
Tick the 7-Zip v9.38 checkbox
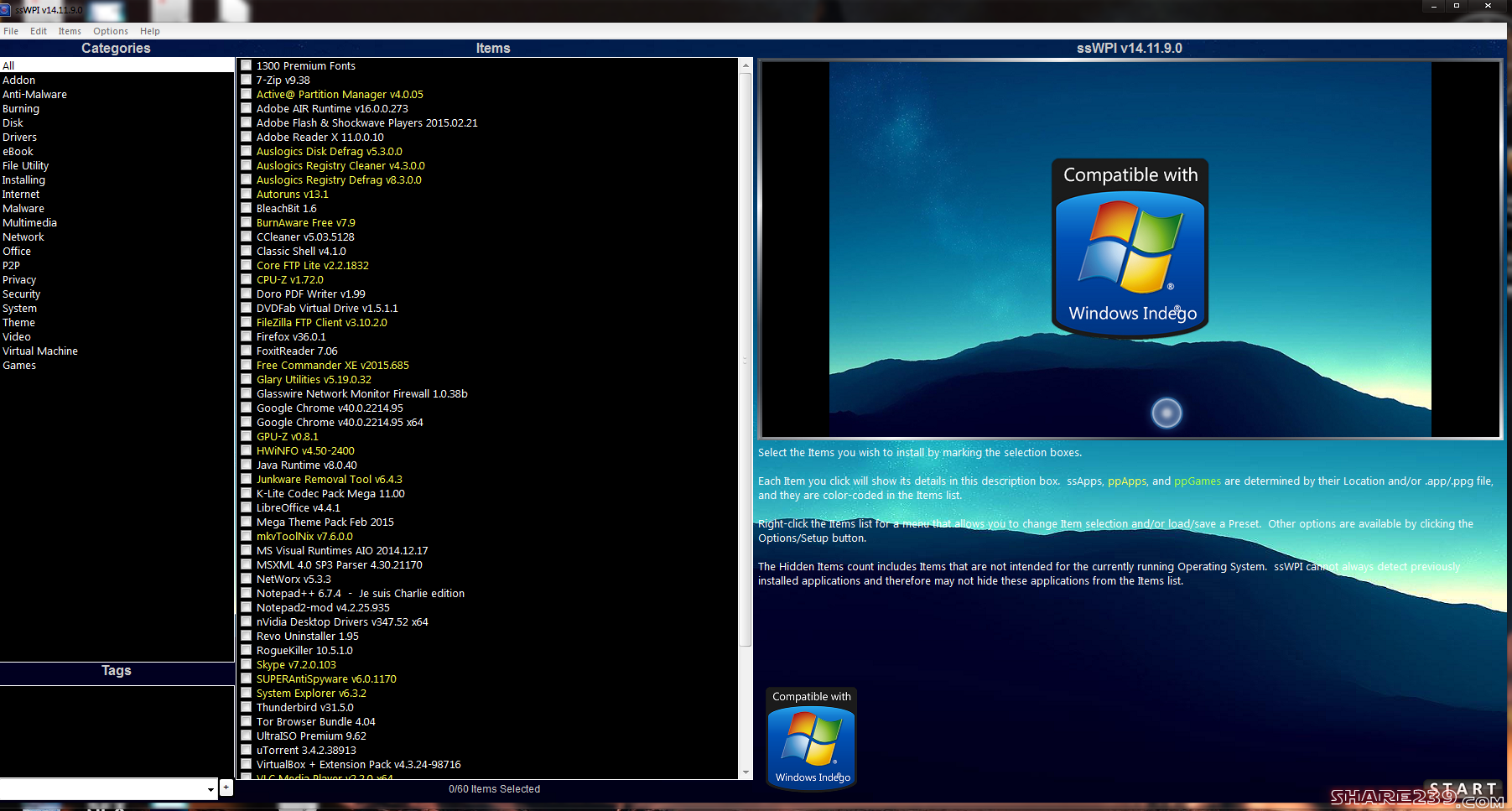point(247,80)
